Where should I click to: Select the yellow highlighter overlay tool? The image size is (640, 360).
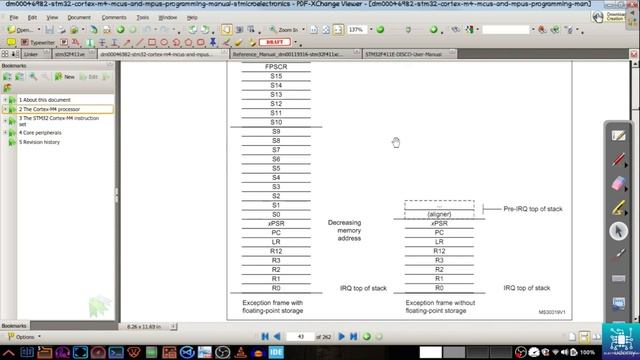(618, 207)
